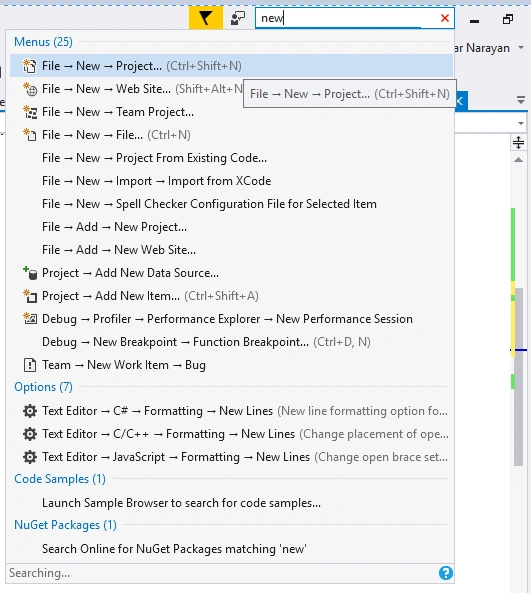
Task: Expand the Options (7) results category
Action: (x=43, y=387)
